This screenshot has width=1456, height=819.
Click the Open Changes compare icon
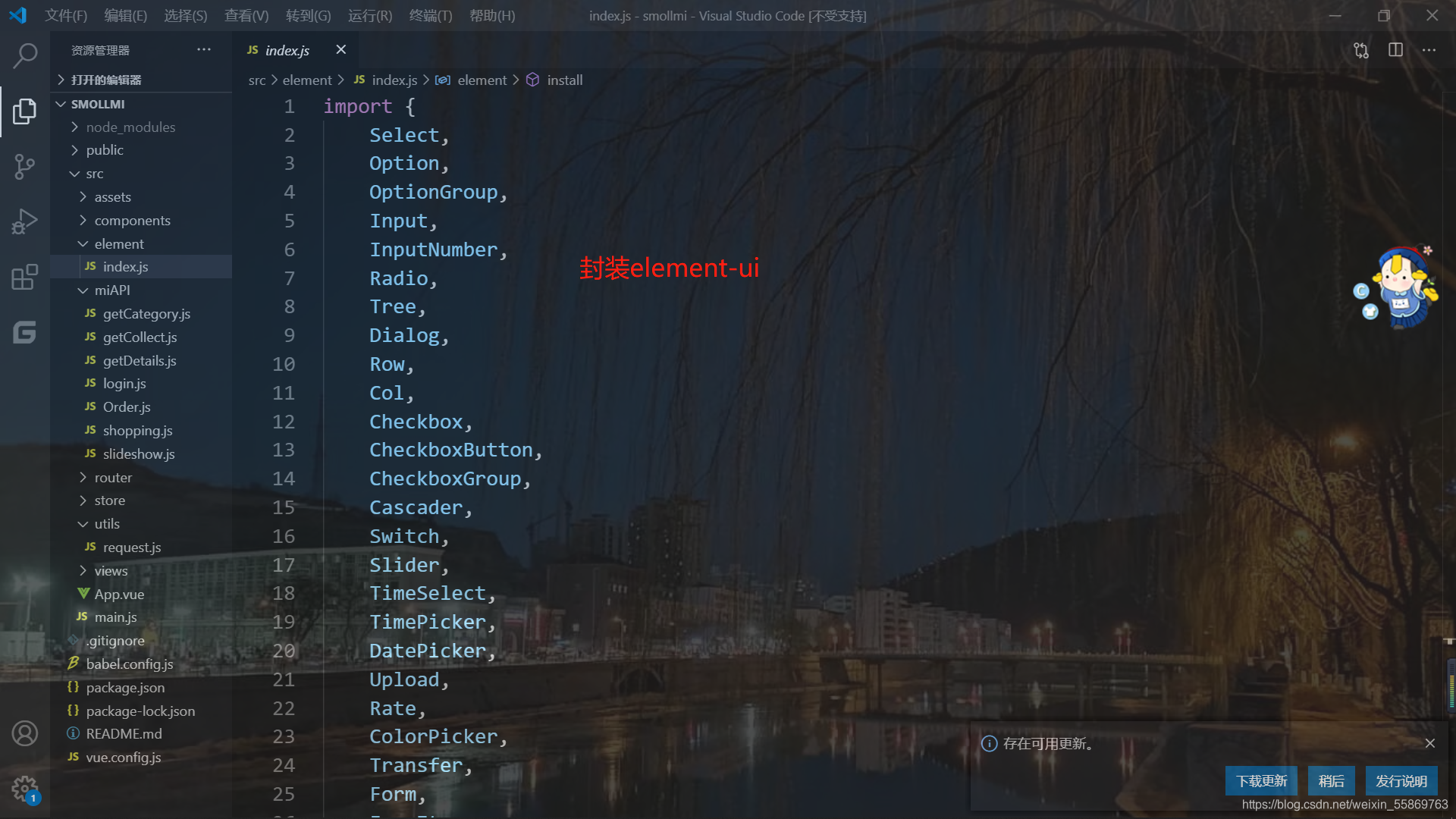1361,50
